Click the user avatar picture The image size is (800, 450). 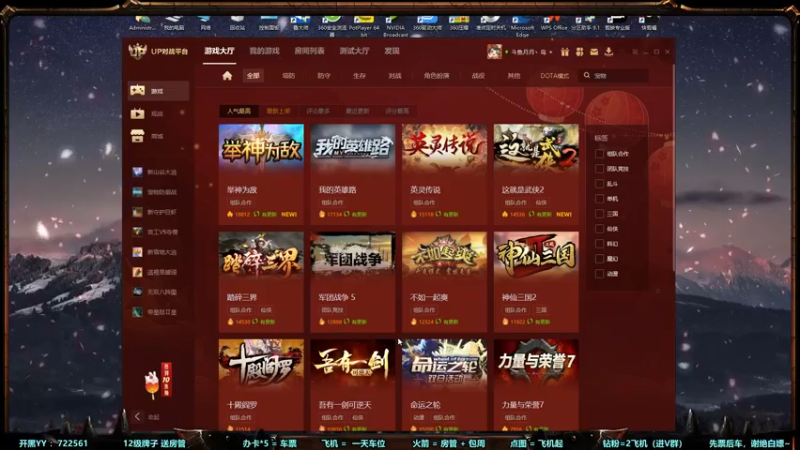(494, 52)
